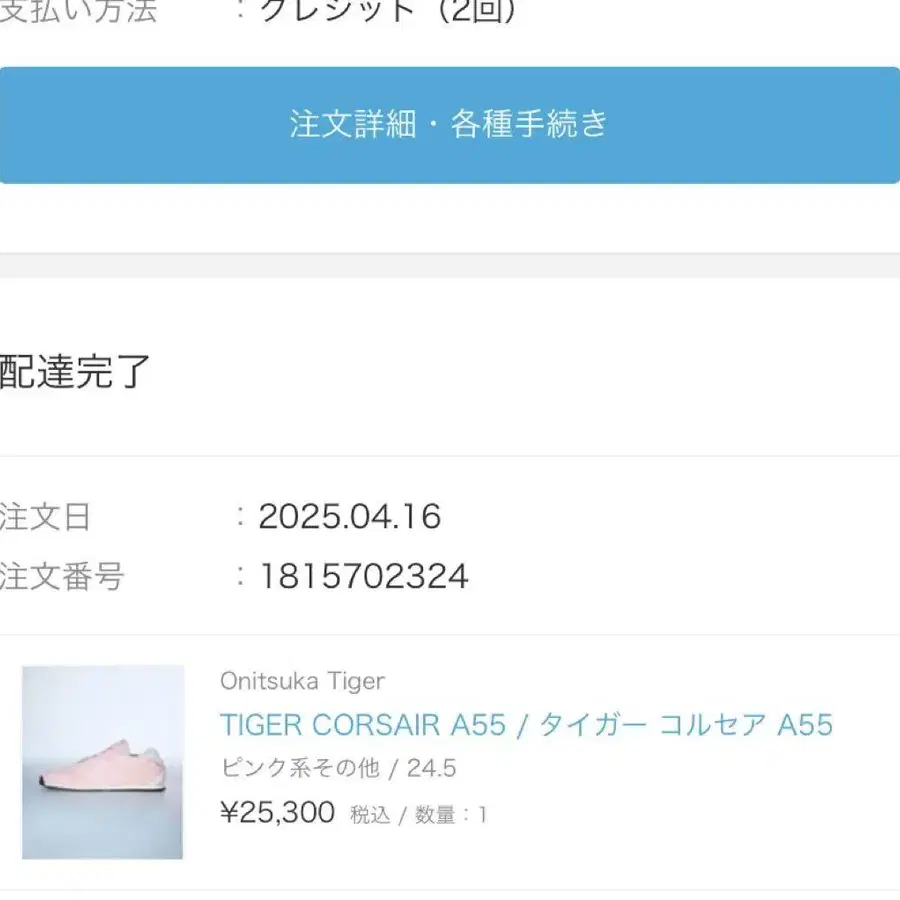Image resolution: width=900 pixels, height=900 pixels.
Task: Open 注文詳細・各種手続き order details button
Action: [x=449, y=125]
